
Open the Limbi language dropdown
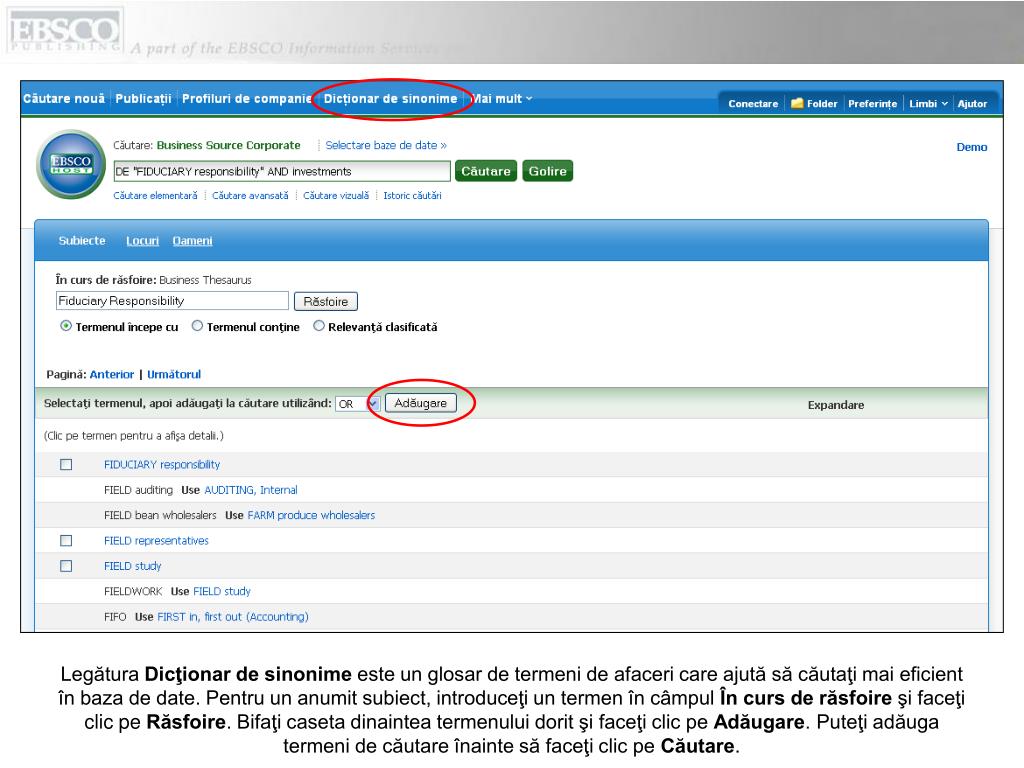pyautogui.click(x=928, y=103)
